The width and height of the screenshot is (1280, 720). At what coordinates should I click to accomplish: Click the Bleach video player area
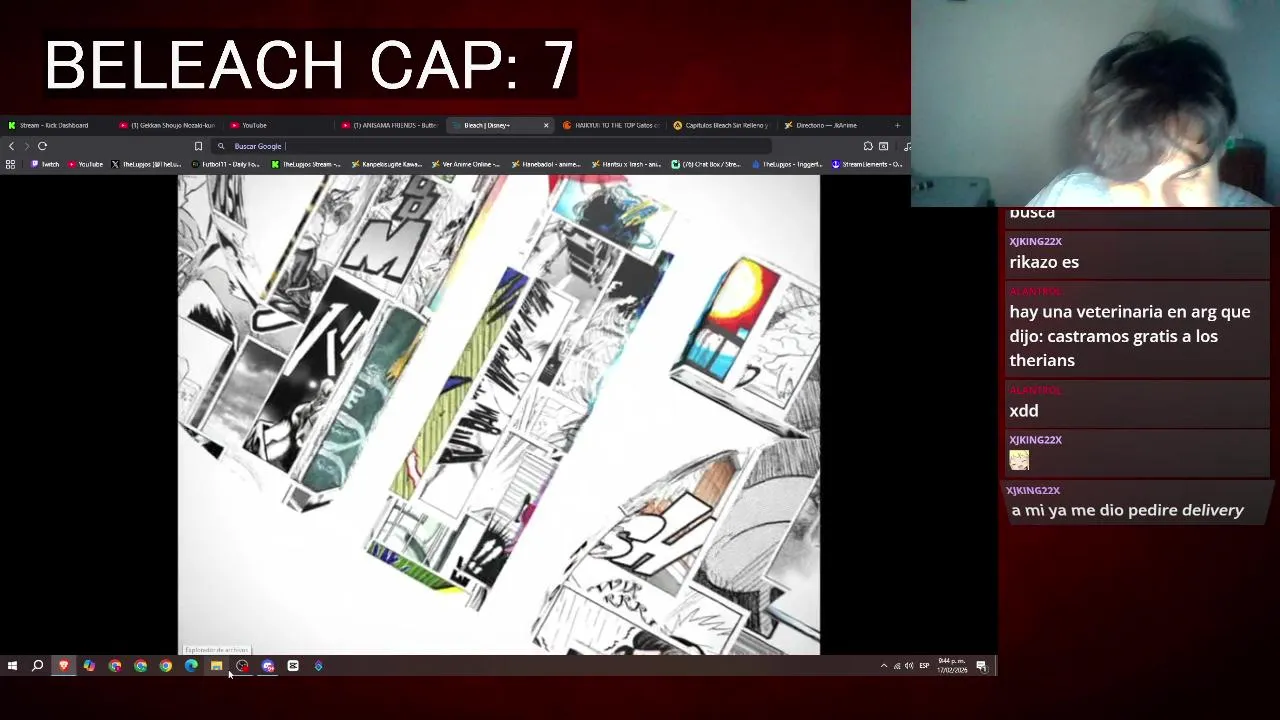[499, 415]
